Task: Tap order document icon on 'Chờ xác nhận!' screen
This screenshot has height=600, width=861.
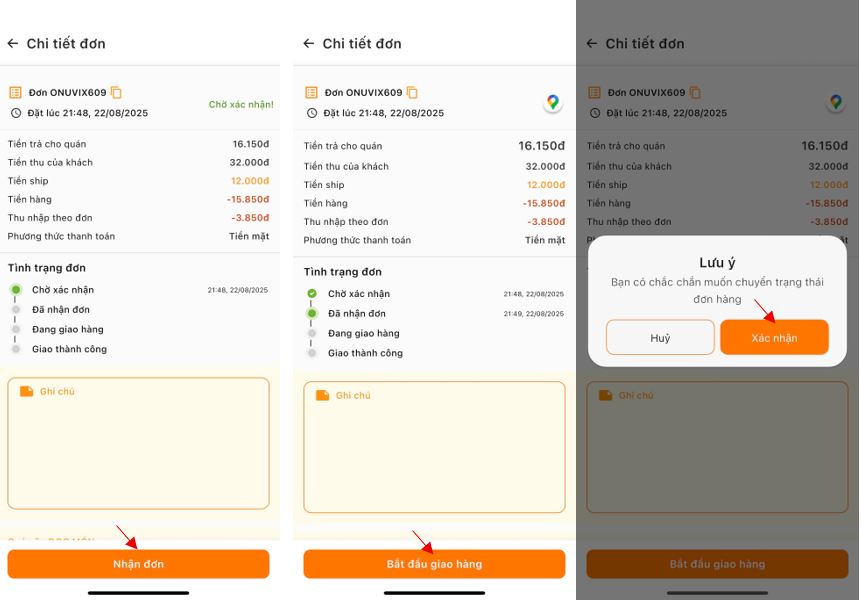Action: [15, 93]
